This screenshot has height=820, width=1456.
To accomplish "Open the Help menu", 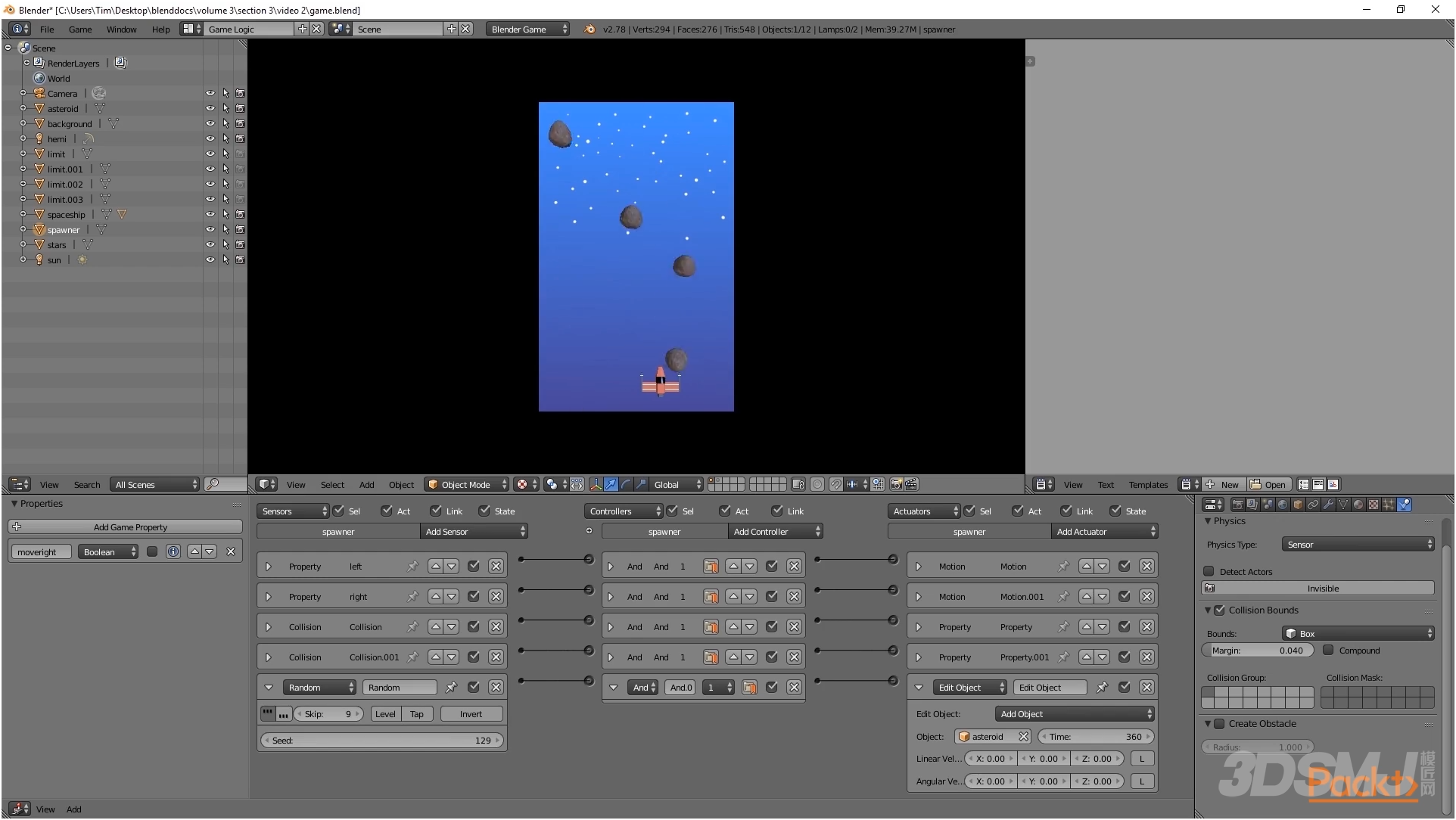I will 160,30.
